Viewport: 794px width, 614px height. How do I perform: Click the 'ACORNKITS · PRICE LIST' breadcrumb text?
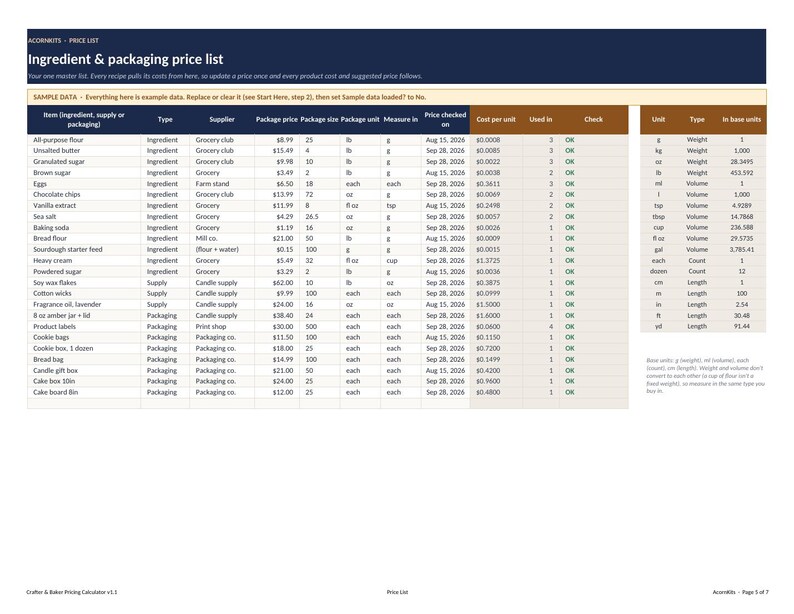63,40
